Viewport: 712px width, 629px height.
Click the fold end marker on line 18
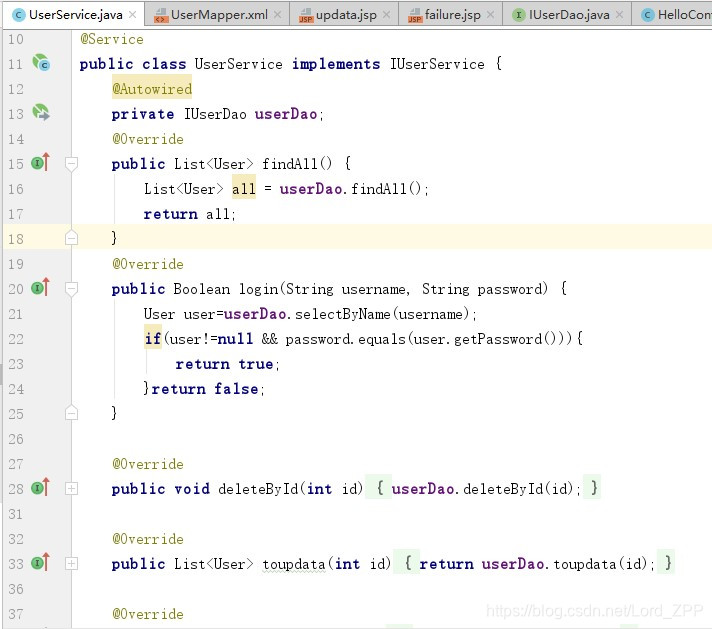pyautogui.click(x=71, y=238)
